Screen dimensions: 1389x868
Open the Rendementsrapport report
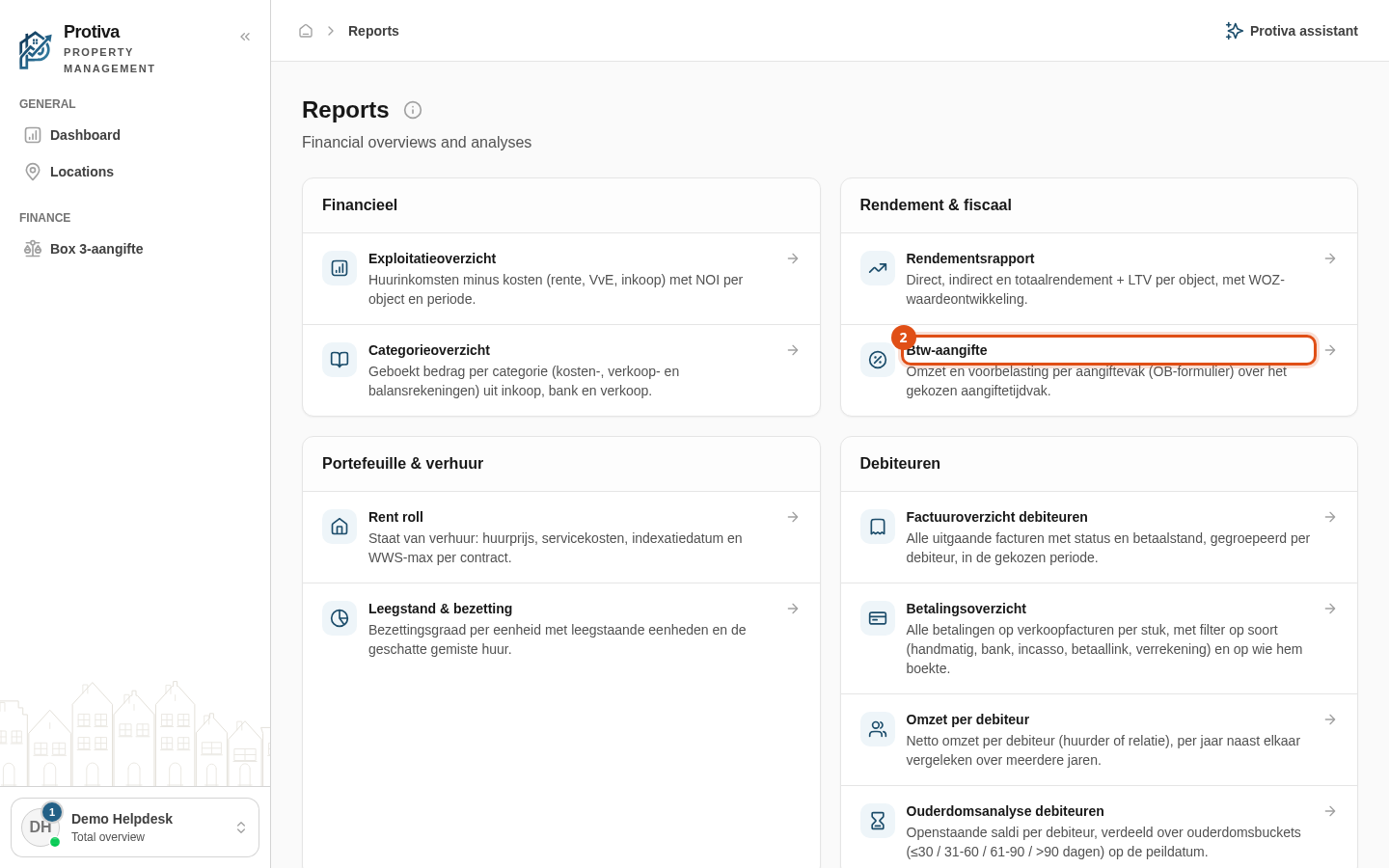pyautogui.click(x=1099, y=279)
